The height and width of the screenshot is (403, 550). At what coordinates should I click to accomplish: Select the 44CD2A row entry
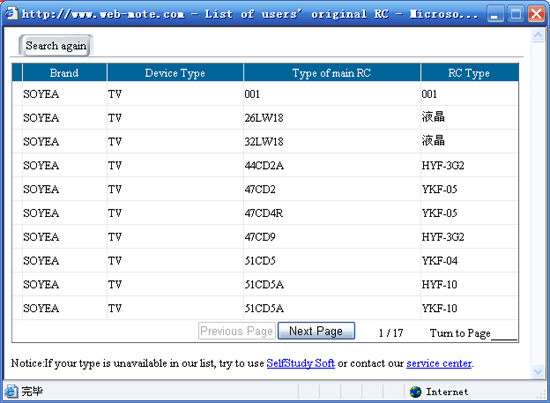(264, 165)
